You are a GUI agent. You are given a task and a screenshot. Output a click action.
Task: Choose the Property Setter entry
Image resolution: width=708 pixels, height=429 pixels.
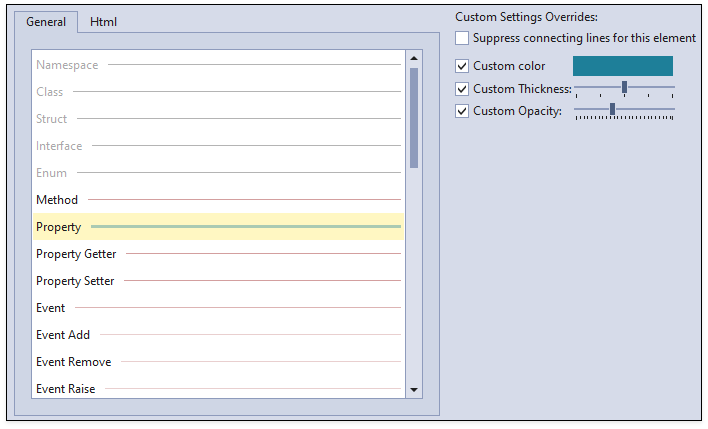219,281
